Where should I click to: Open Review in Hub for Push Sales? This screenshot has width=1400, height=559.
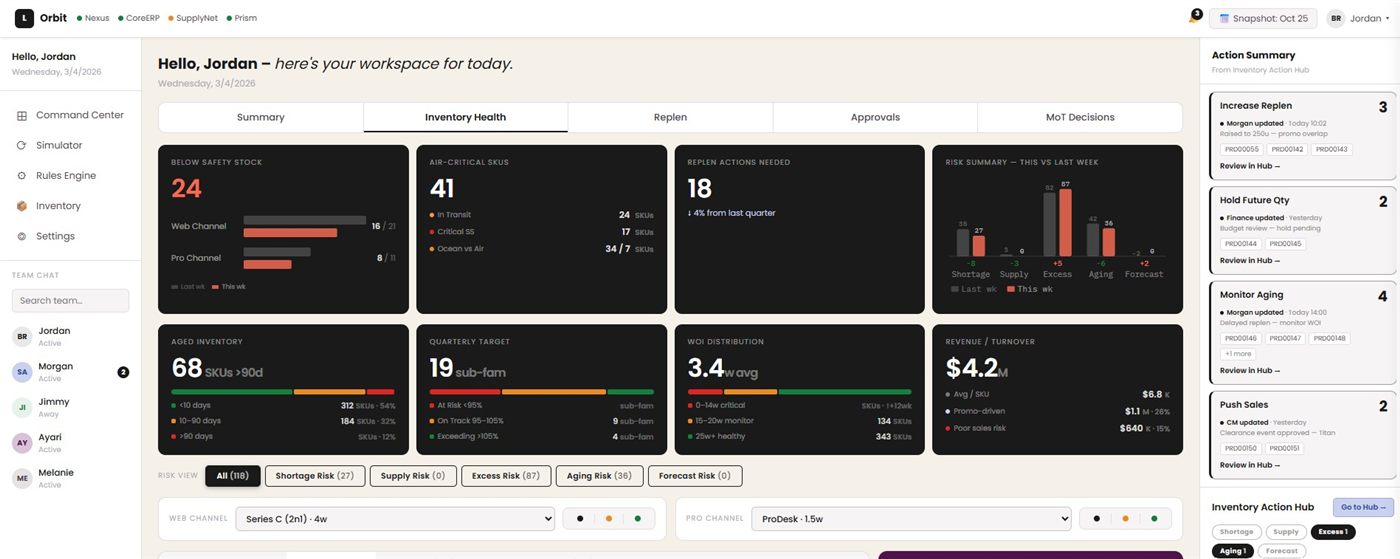(1250, 465)
